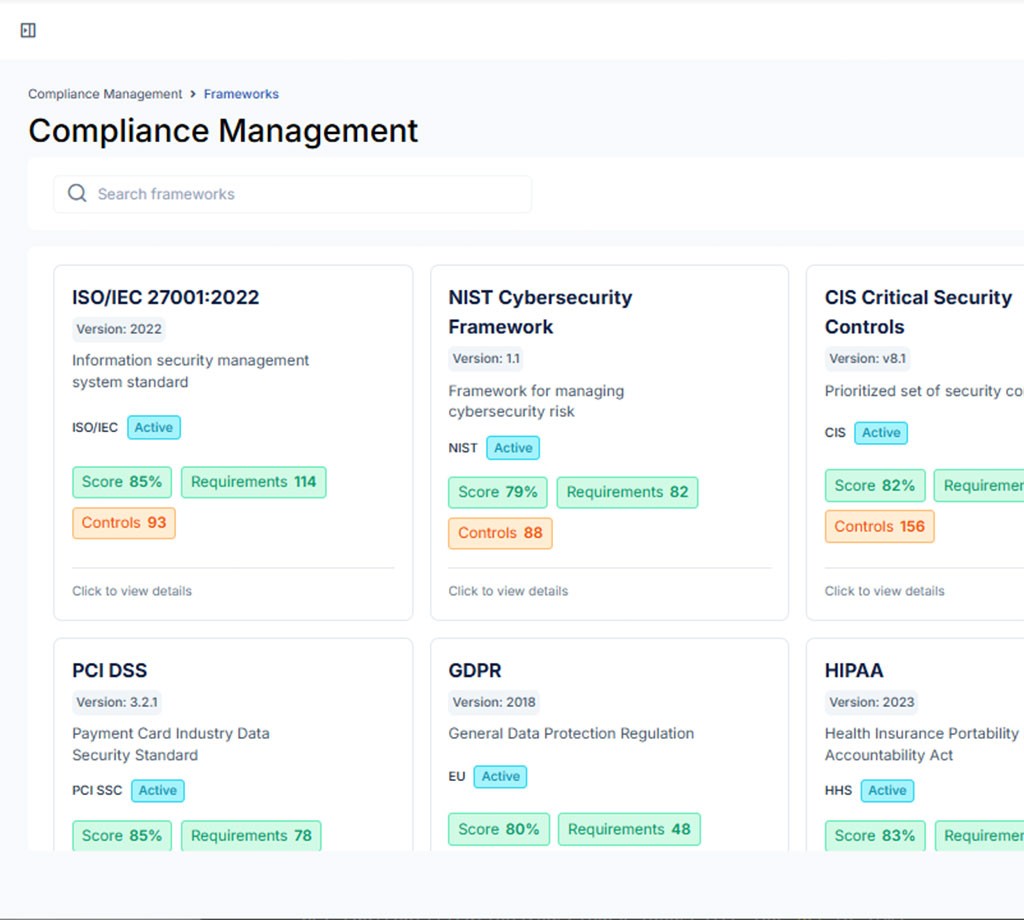1024x920 pixels.
Task: Click the Active badge next to NIST
Action: coord(513,448)
